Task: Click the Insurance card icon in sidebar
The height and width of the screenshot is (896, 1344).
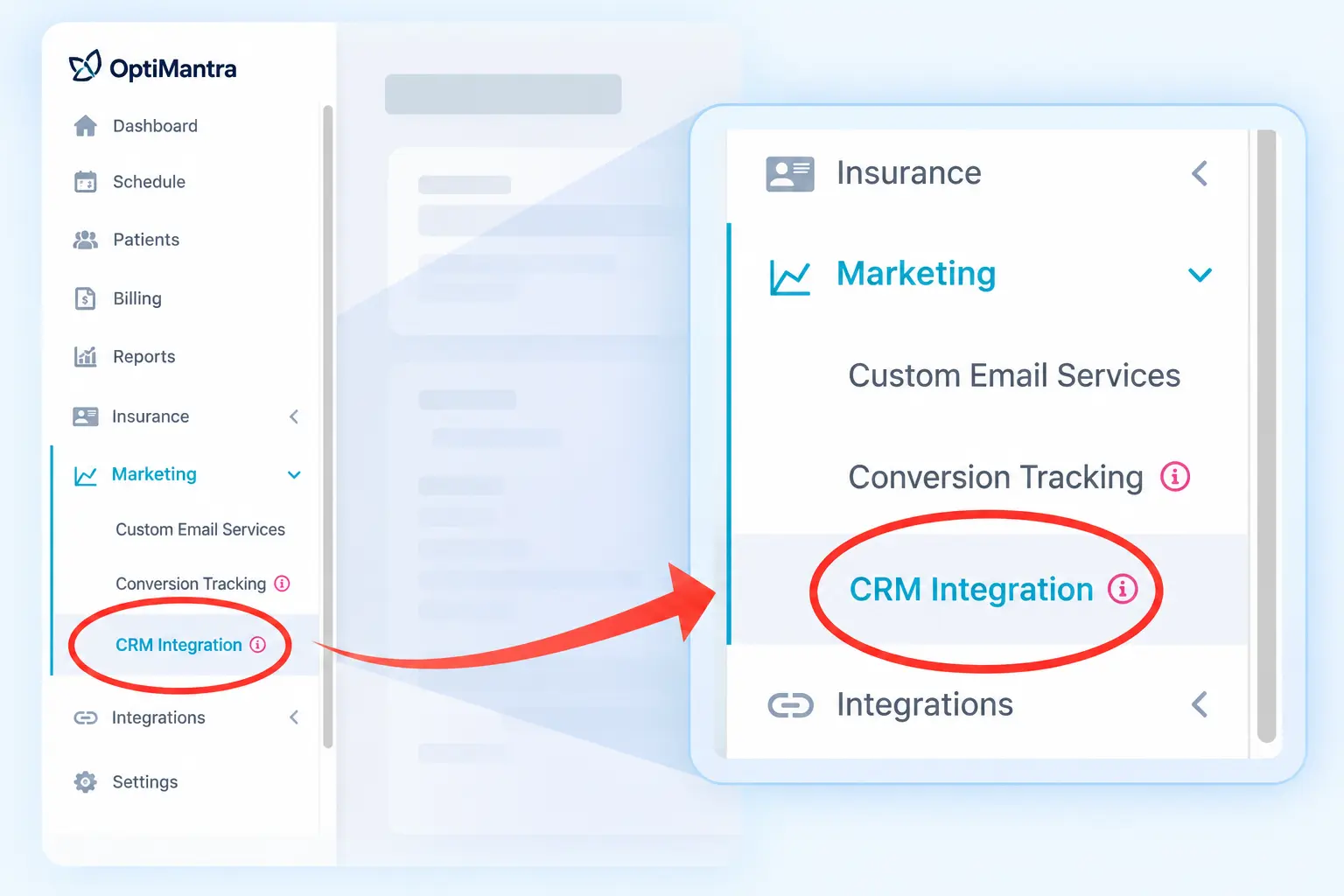Action: click(x=86, y=416)
